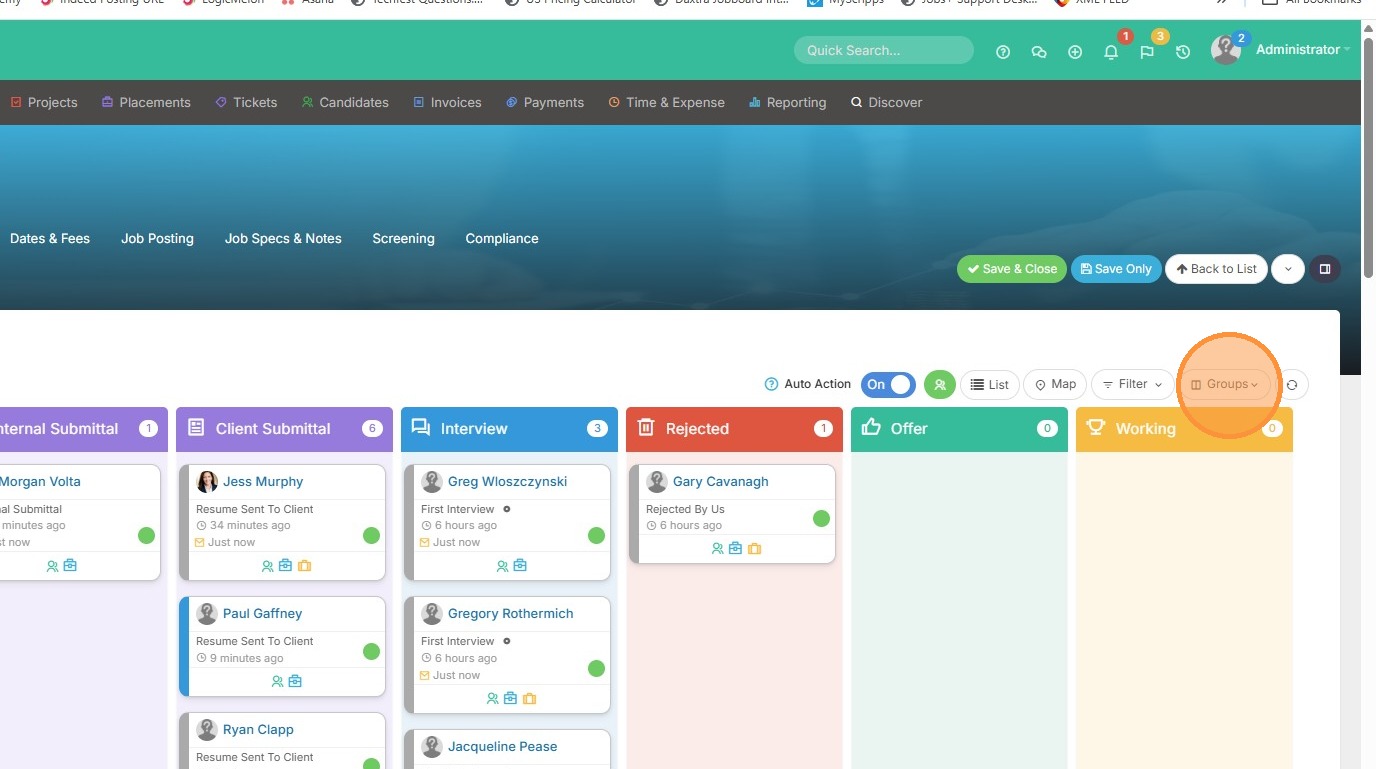
Task: Open the Groups dropdown
Action: 1225,385
